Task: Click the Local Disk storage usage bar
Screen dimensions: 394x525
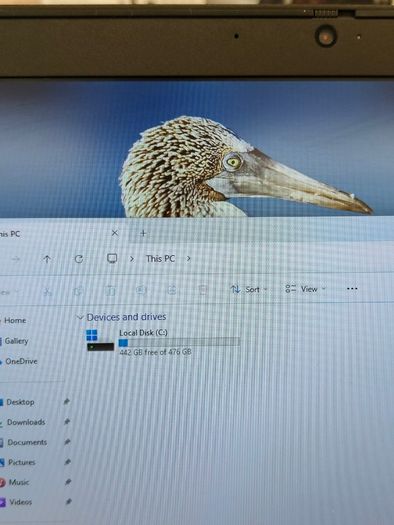Action: coord(179,343)
